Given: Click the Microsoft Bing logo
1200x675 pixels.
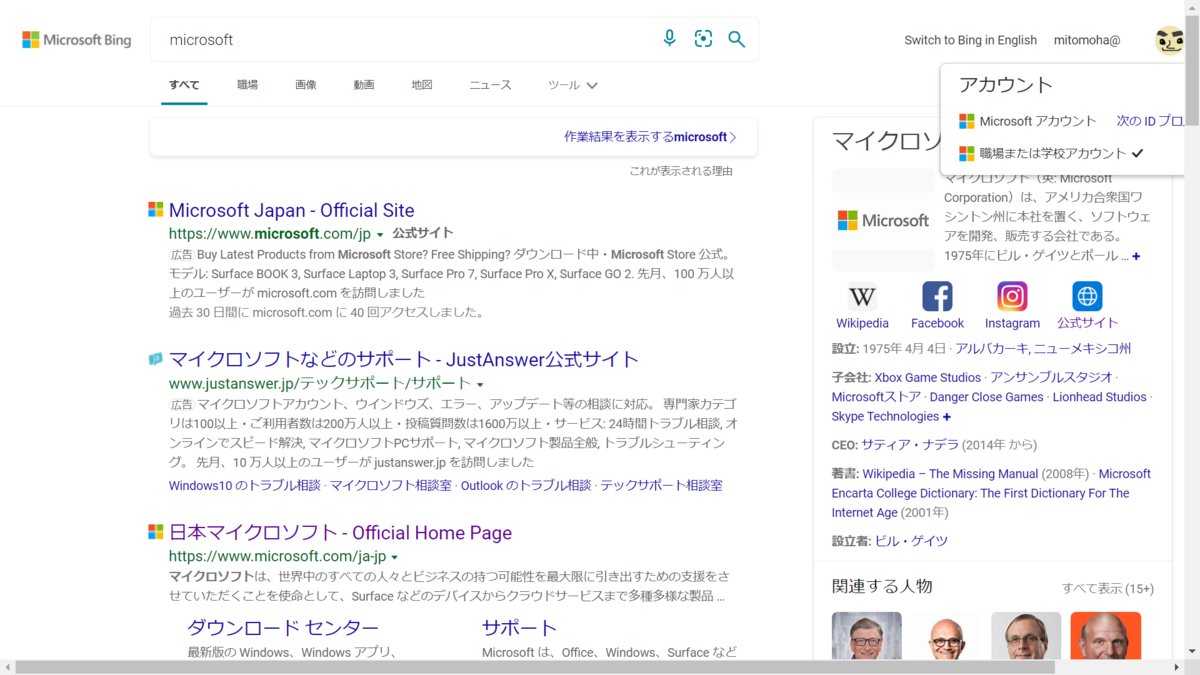Looking at the screenshot, I should pos(77,40).
